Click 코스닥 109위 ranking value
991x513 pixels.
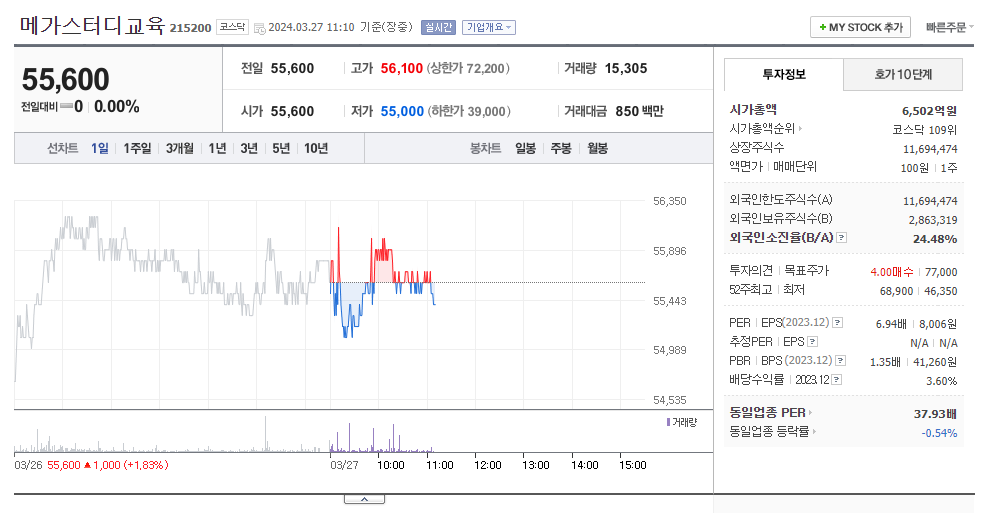924,130
